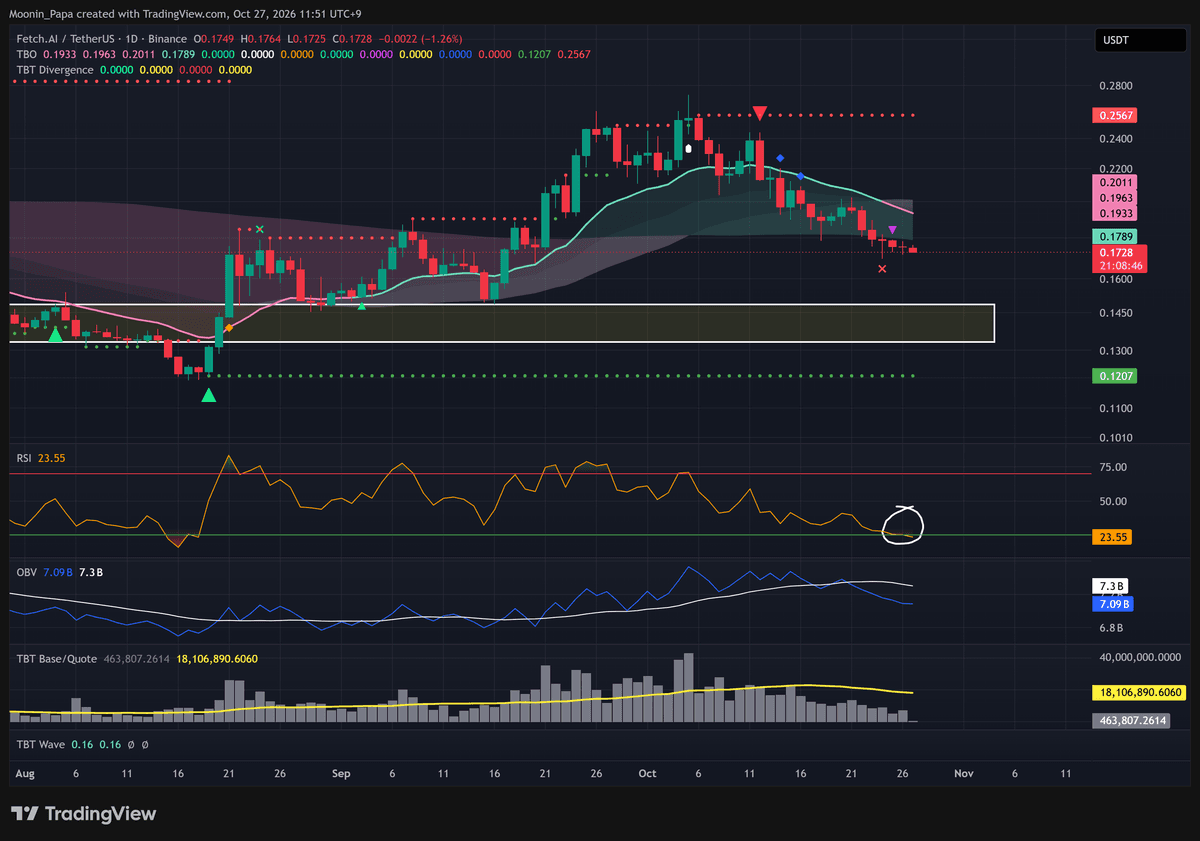Click the white marker beside the October peak candle
The image size is (1200, 841).
(689, 149)
